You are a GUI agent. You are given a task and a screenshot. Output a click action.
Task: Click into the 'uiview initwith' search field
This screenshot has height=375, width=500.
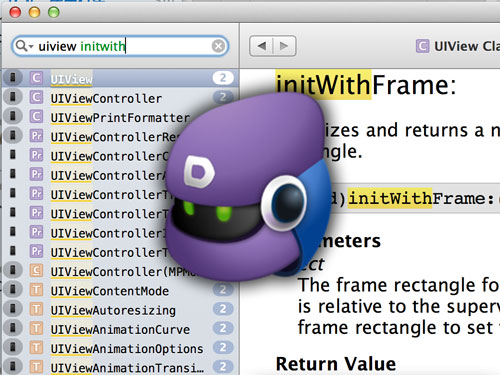(x=120, y=46)
